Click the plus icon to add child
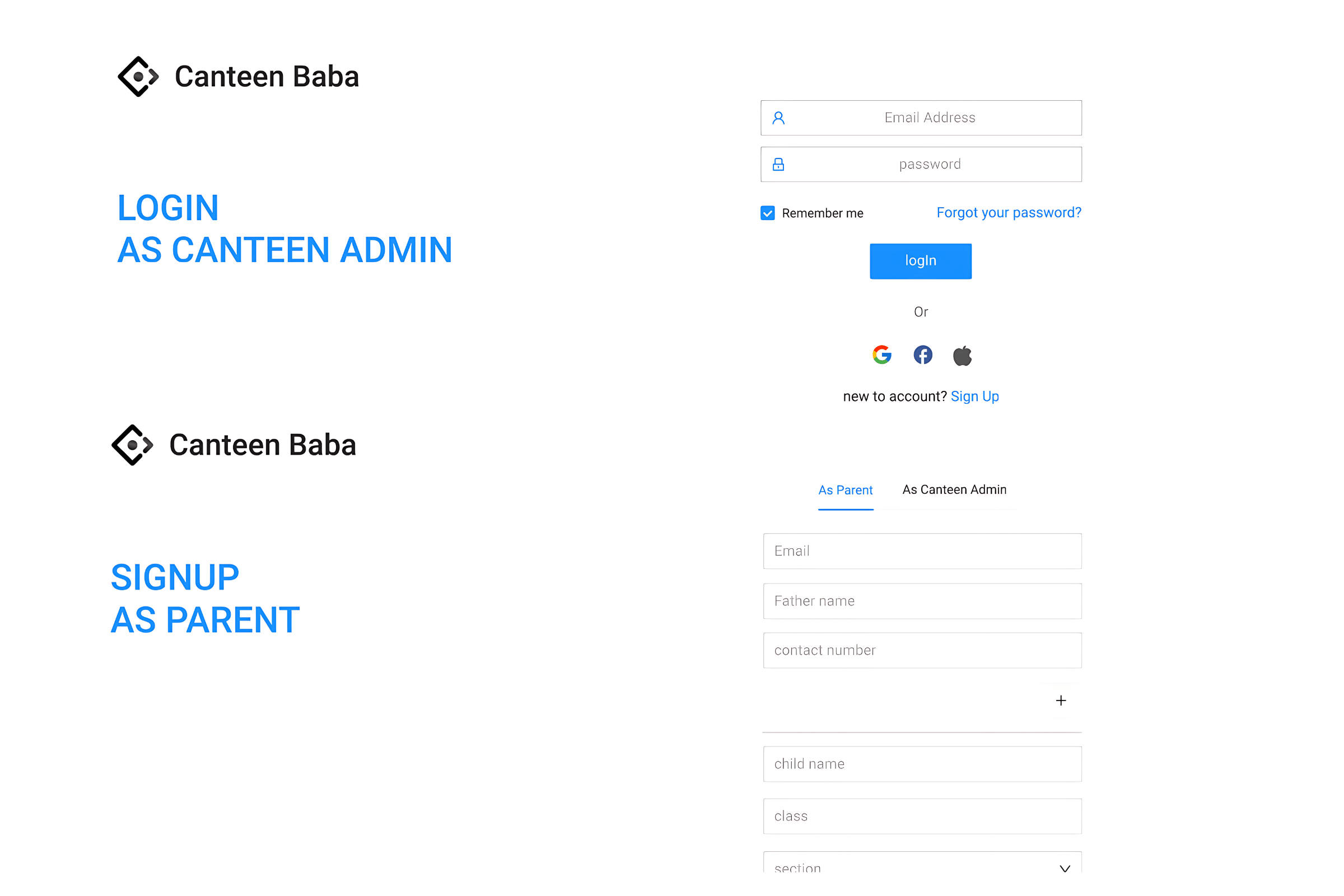Viewport: 1344px width, 896px height. (1061, 701)
